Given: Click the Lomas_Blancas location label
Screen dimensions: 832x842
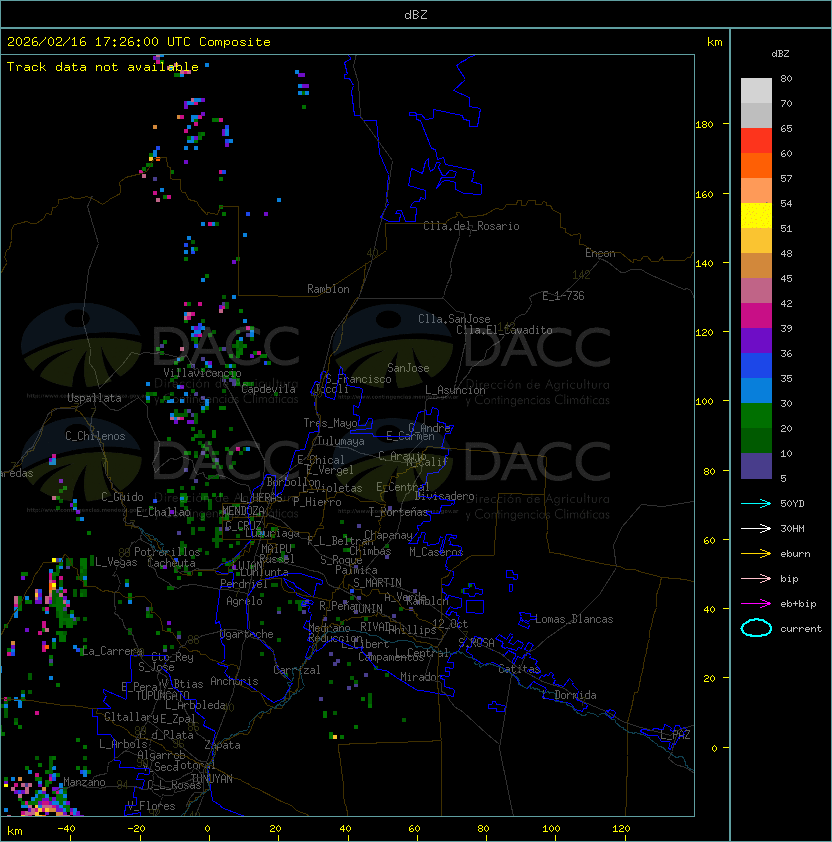Looking at the screenshot, I should [574, 619].
